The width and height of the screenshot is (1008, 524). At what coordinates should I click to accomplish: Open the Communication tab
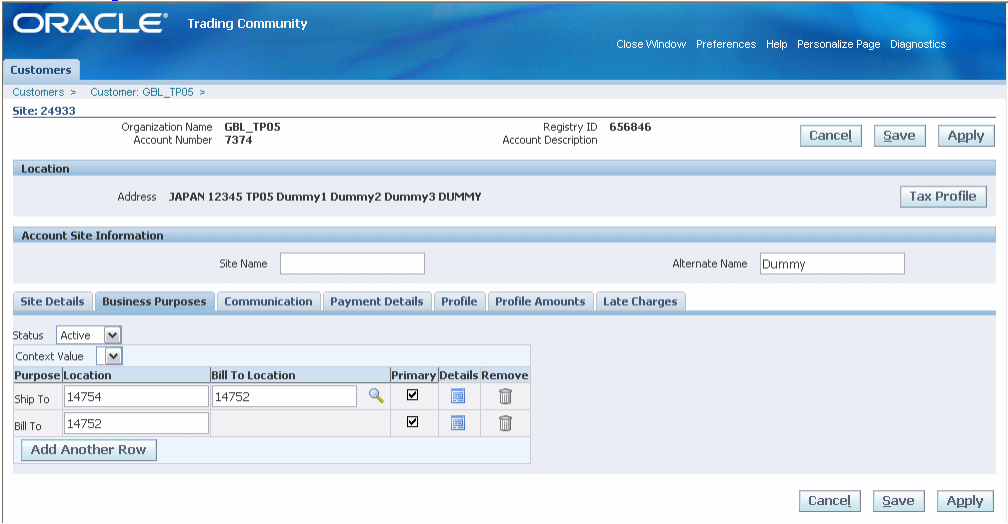[268, 302]
